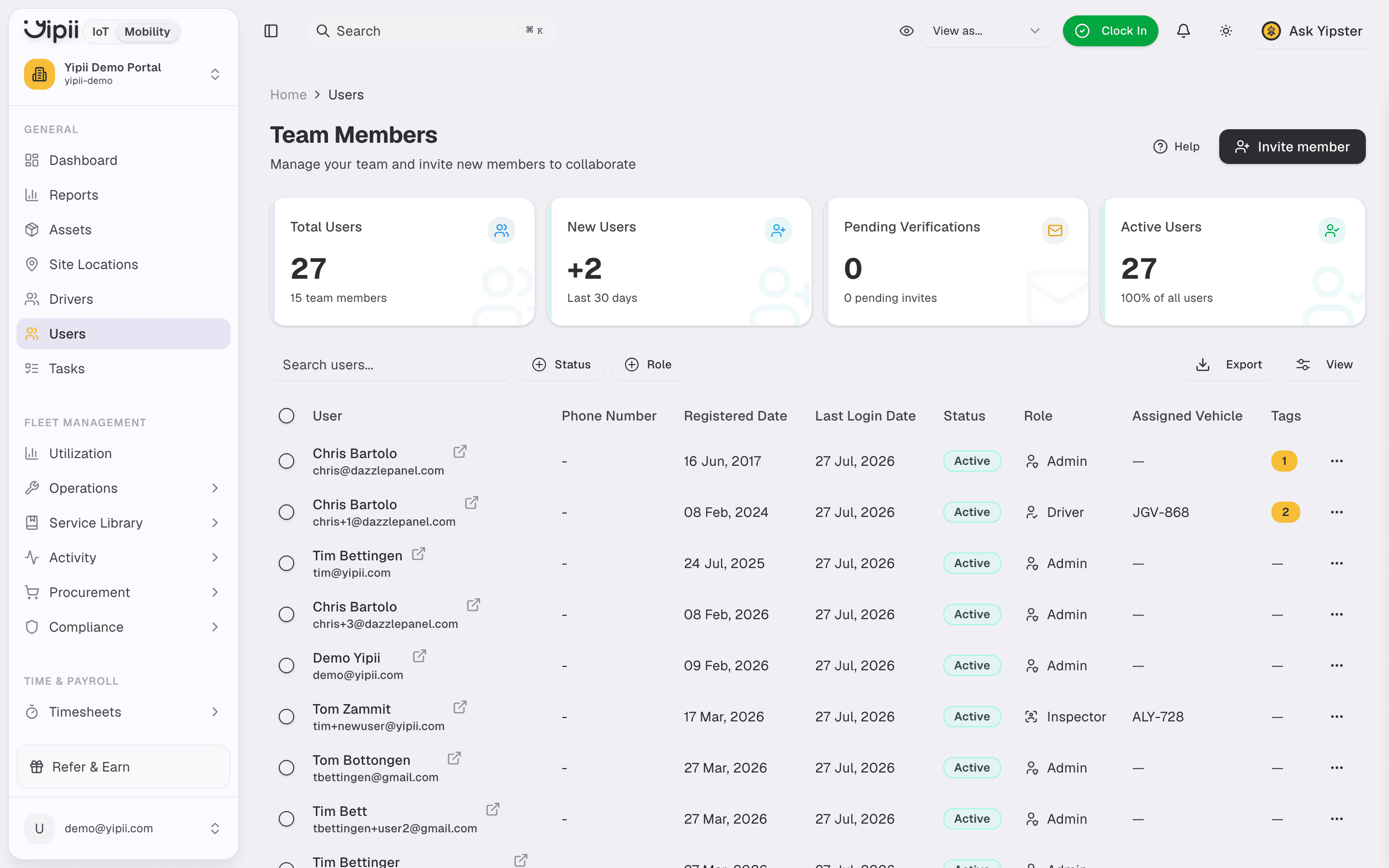Open row actions for Tim Bettingen
This screenshot has height=868, width=1389.
point(1337,563)
